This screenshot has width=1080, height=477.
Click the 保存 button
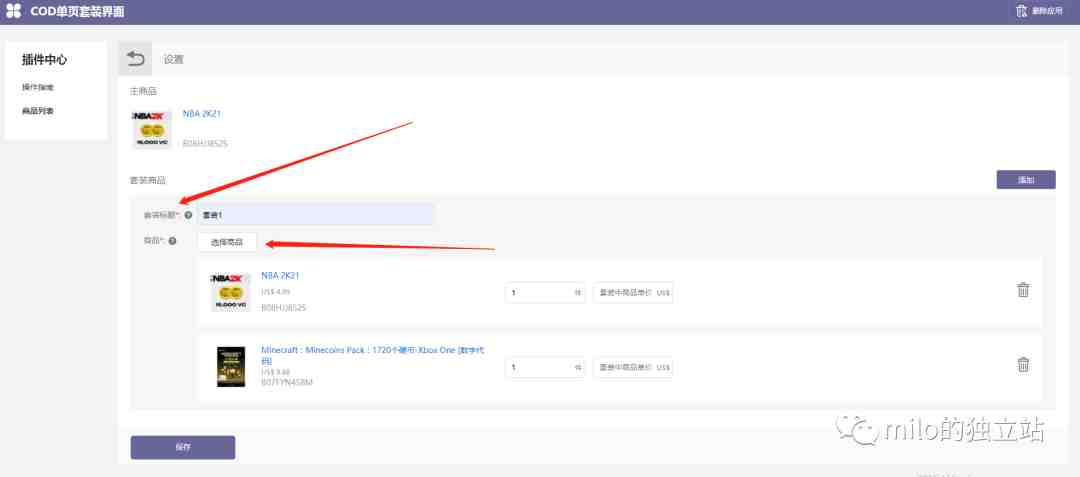click(x=183, y=447)
